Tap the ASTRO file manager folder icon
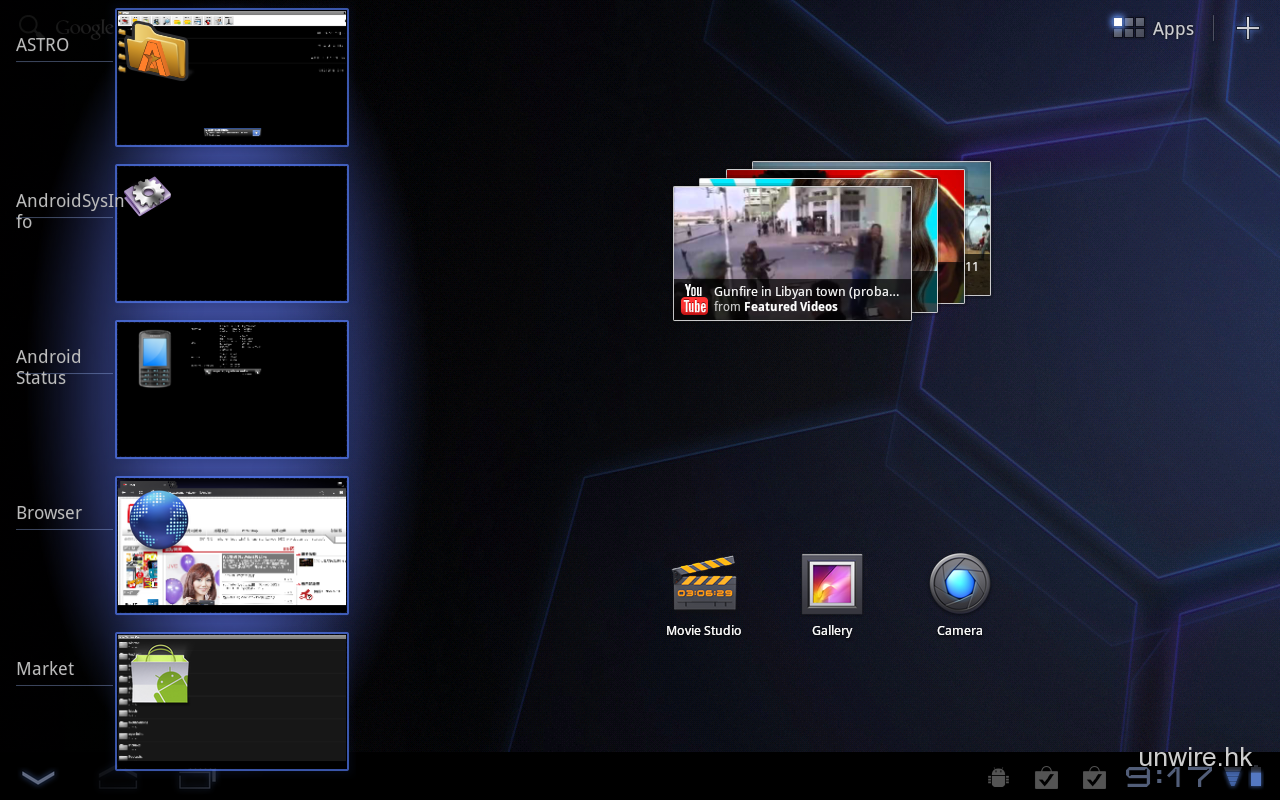 155,48
